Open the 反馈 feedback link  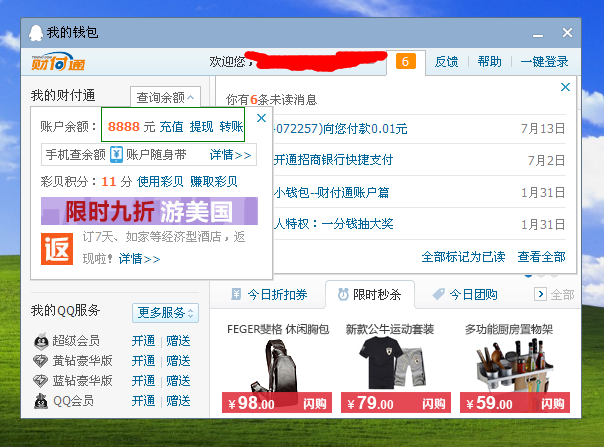click(x=446, y=62)
